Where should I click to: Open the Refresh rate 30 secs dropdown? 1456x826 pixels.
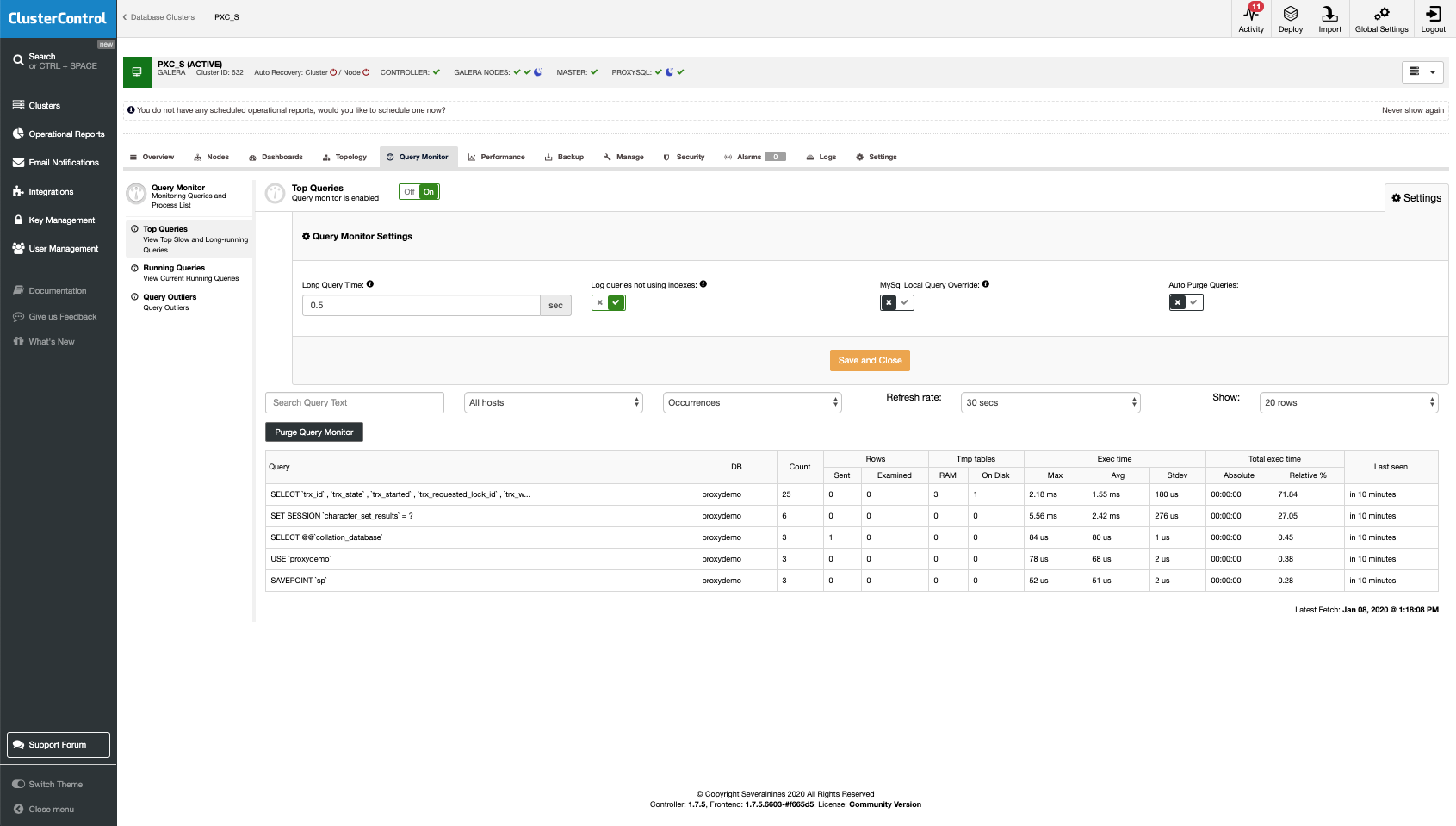click(x=1050, y=402)
